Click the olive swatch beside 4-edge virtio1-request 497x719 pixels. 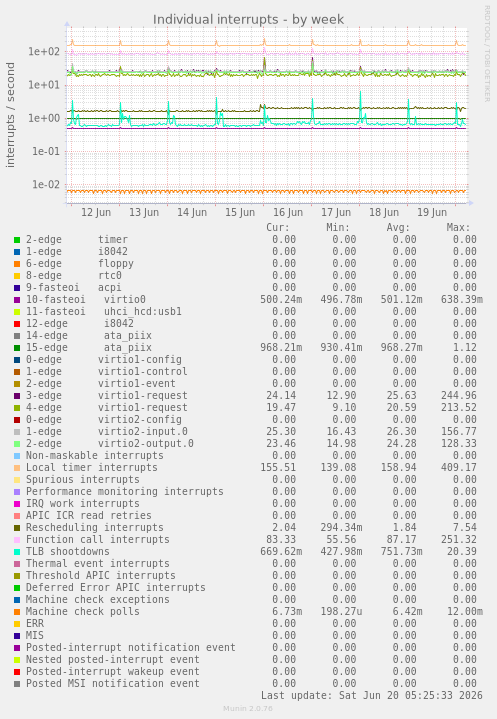17,408
